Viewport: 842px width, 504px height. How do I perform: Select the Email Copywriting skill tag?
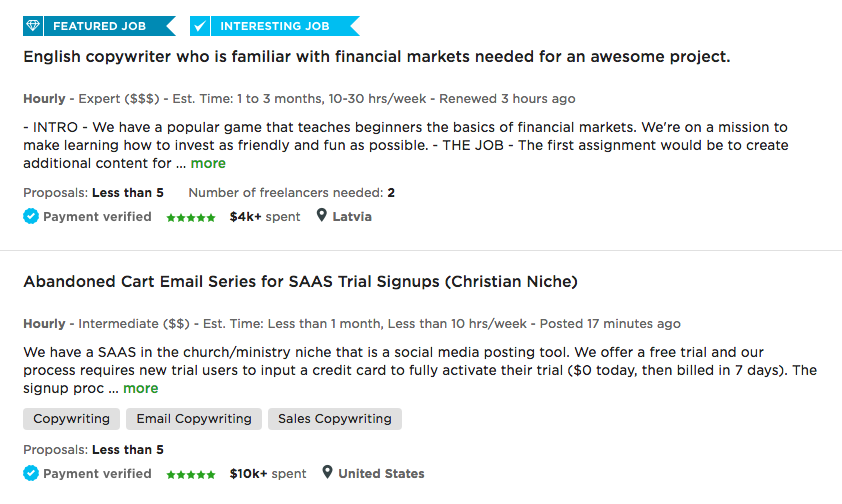tap(194, 419)
